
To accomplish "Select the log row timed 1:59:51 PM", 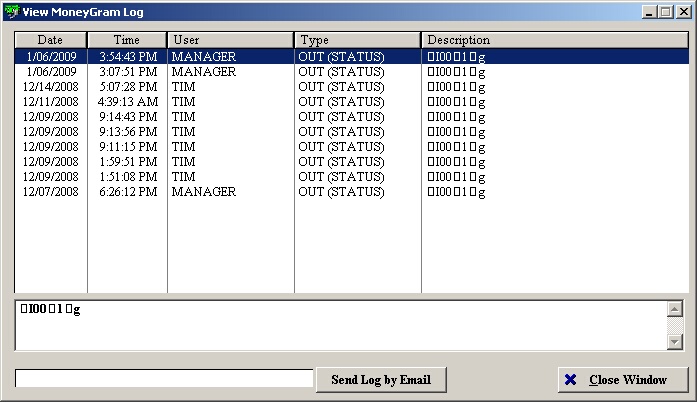I will 352,162.
